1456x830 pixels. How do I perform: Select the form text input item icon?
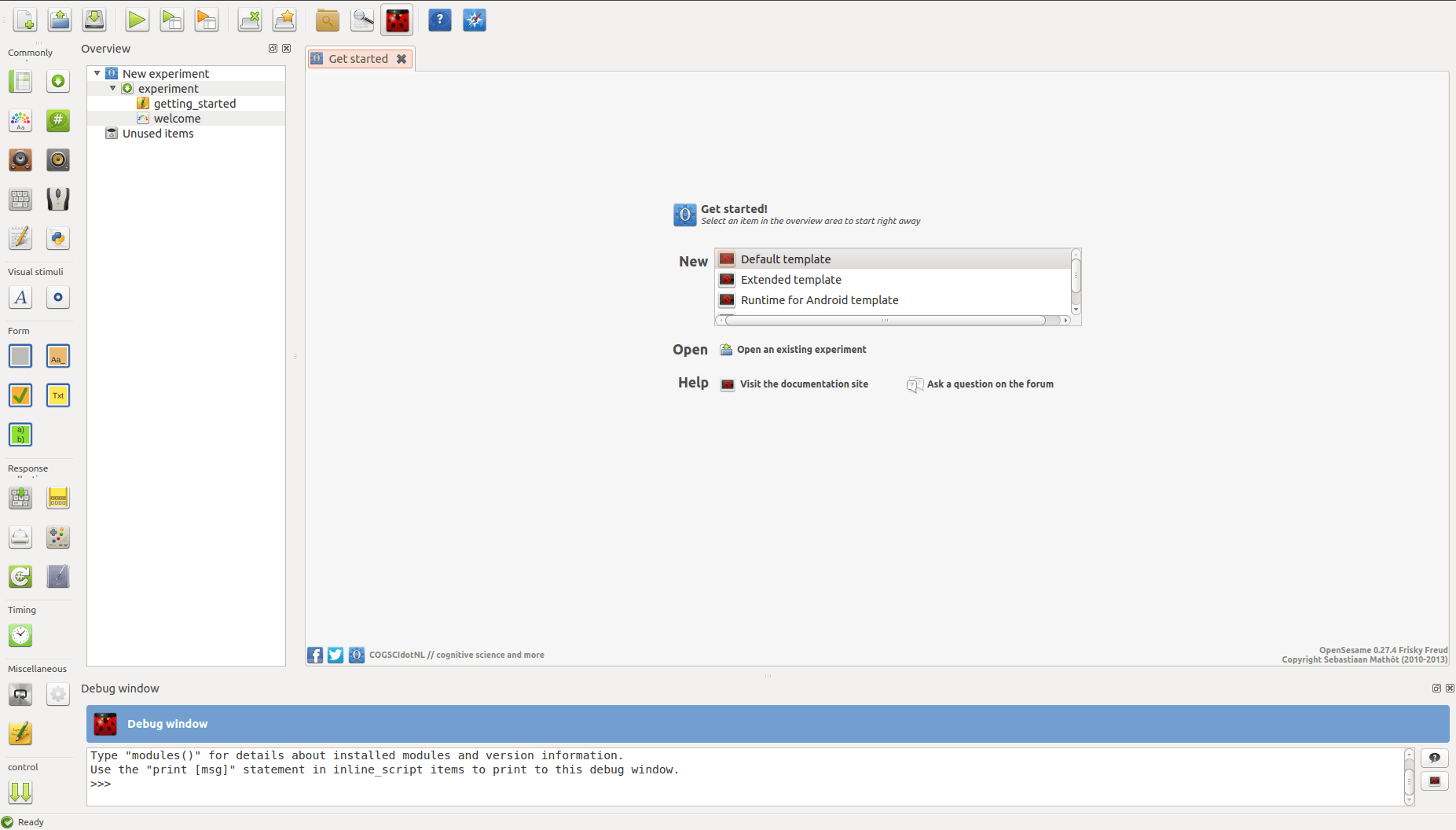click(x=58, y=356)
